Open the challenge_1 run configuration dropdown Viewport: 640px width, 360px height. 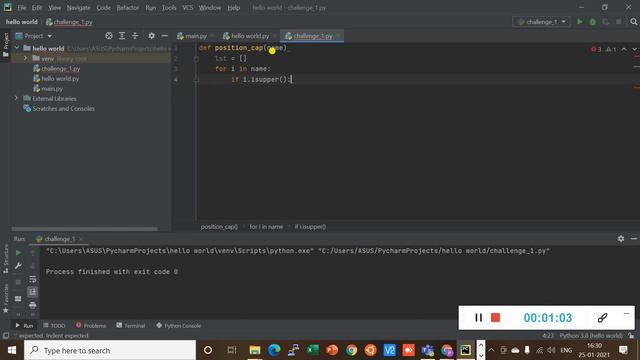coord(541,22)
